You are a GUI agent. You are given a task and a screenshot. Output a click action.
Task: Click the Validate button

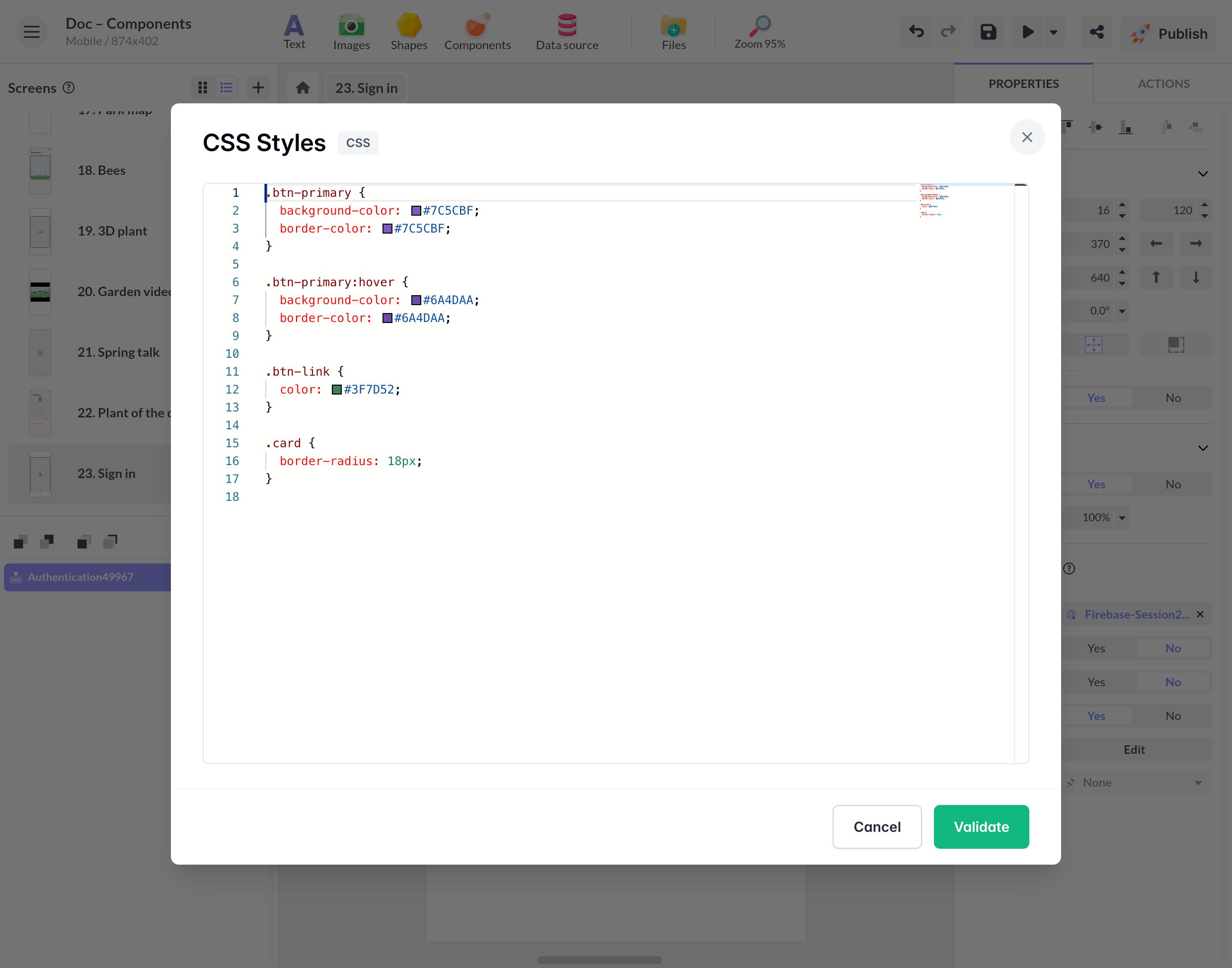click(x=981, y=827)
